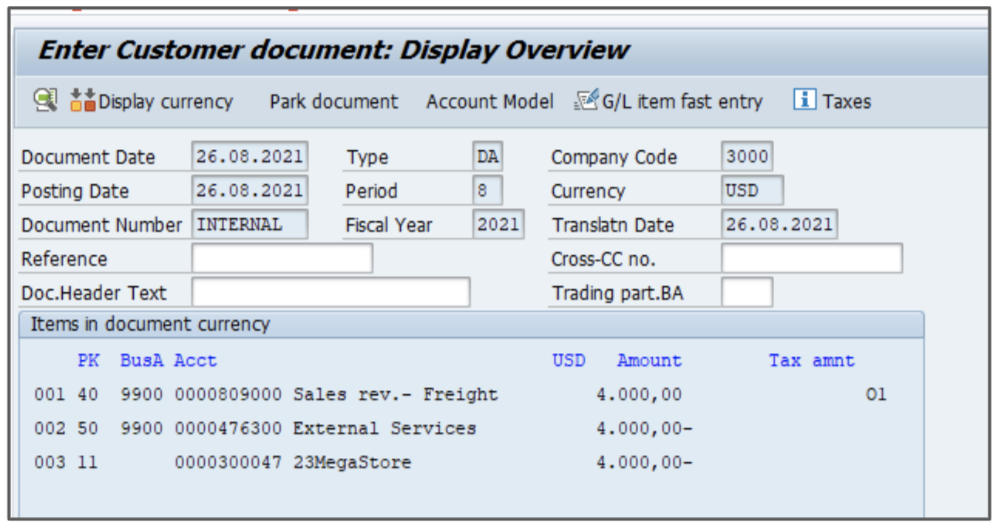The width and height of the screenshot is (1002, 528).
Task: Click the Taxes info icon
Action: (x=805, y=100)
